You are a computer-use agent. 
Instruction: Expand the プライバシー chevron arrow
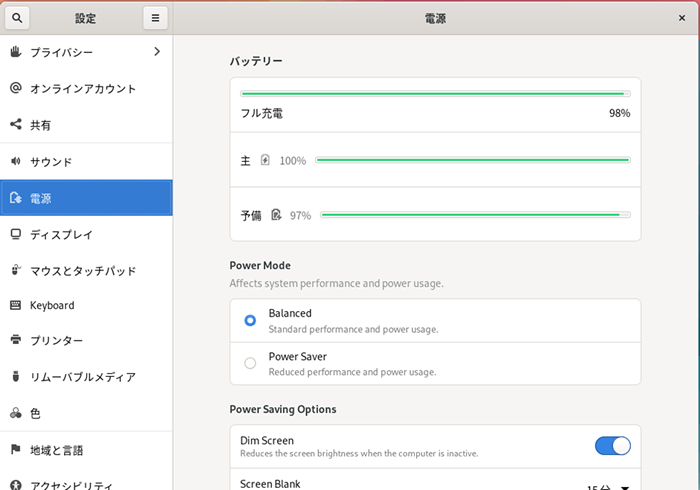coord(156,51)
